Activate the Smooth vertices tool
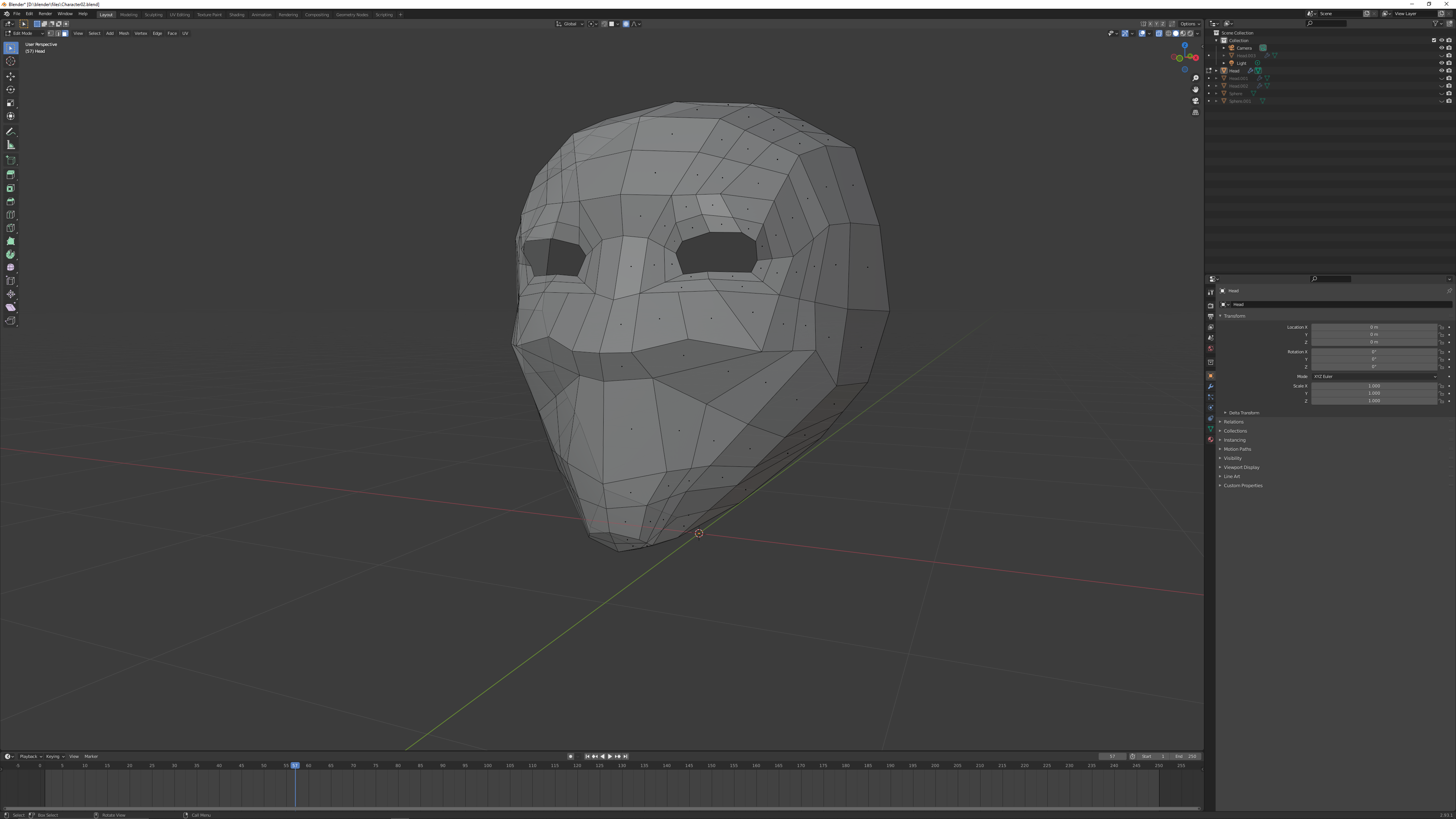 point(11,267)
